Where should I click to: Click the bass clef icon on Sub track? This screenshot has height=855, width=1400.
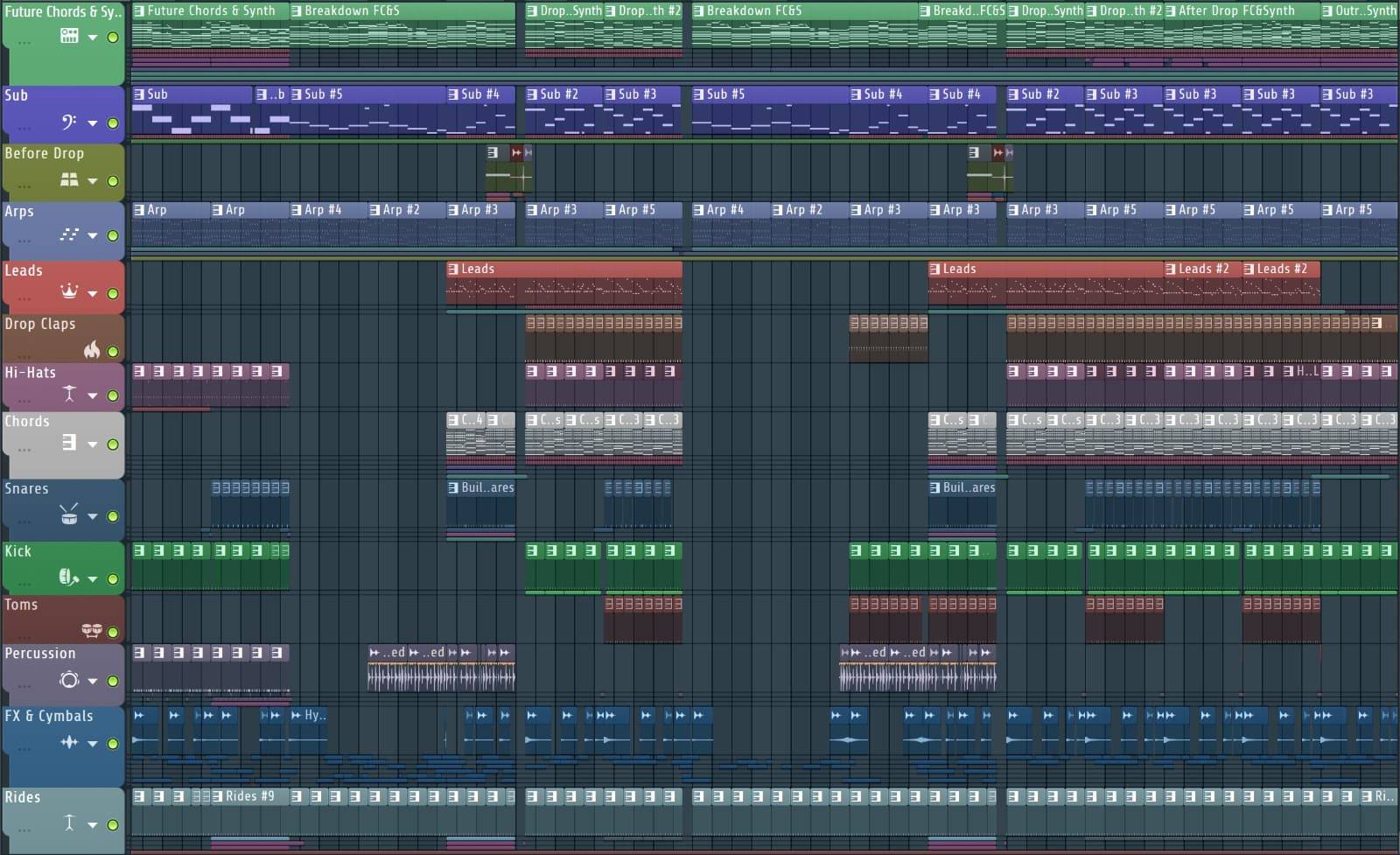pyautogui.click(x=69, y=122)
